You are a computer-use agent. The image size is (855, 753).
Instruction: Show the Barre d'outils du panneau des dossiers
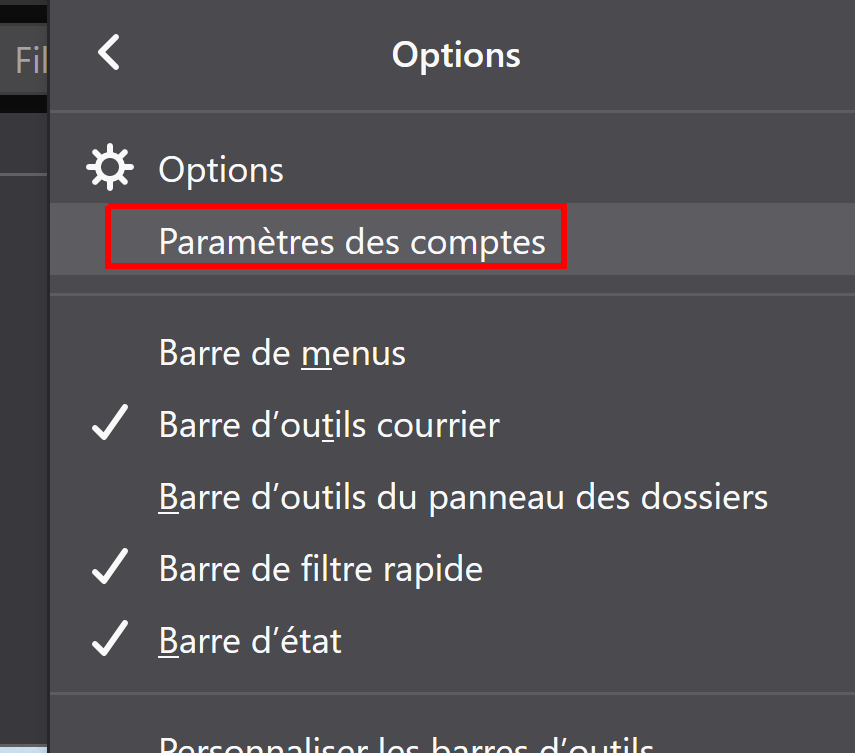462,497
